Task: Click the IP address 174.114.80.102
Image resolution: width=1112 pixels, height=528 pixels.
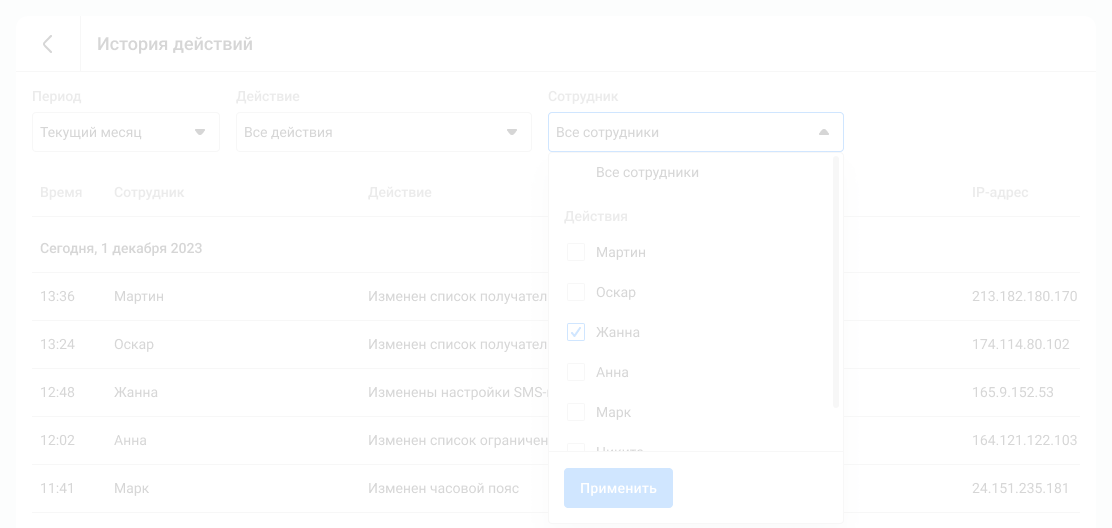Action: (1021, 344)
